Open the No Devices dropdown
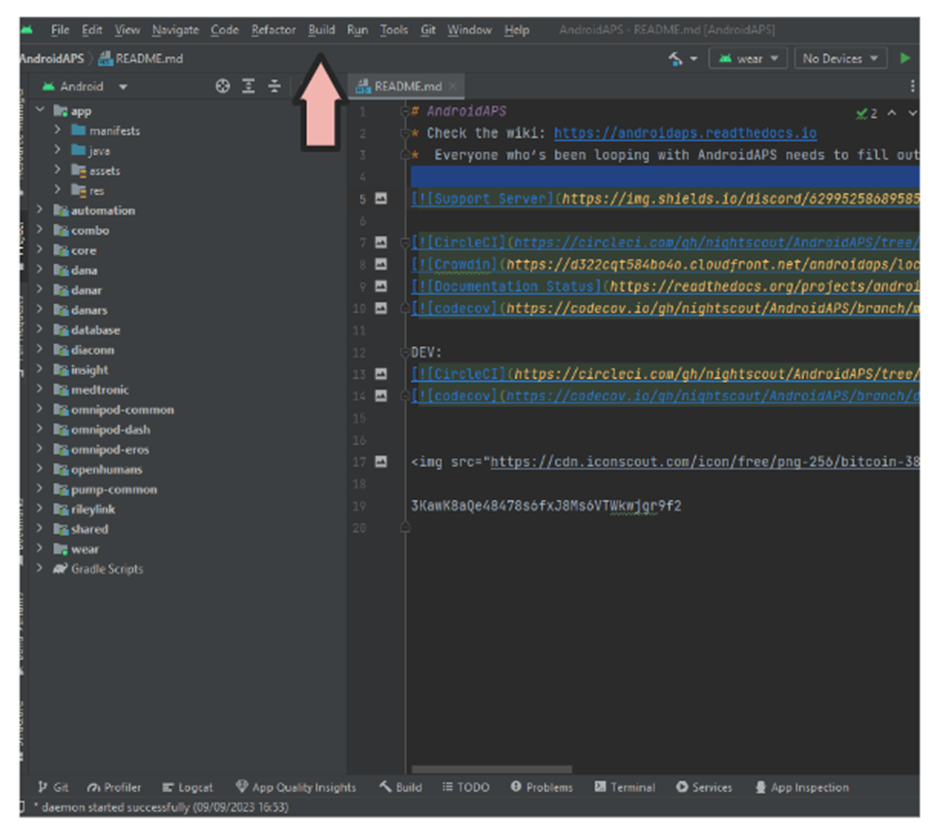940x827 pixels. (840, 59)
